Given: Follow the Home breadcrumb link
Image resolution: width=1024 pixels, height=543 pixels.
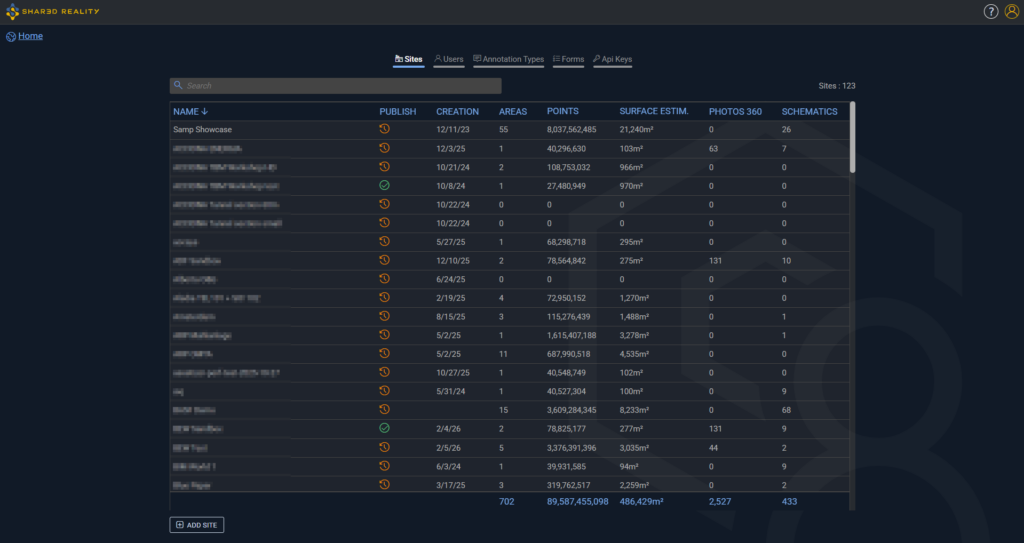Looking at the screenshot, I should pyautogui.click(x=30, y=36).
